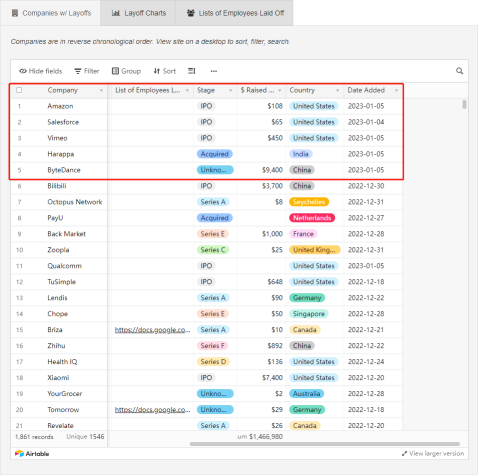478x475 pixels.
Task: Open Briza's Google Docs employee list link
Action: [152, 330]
